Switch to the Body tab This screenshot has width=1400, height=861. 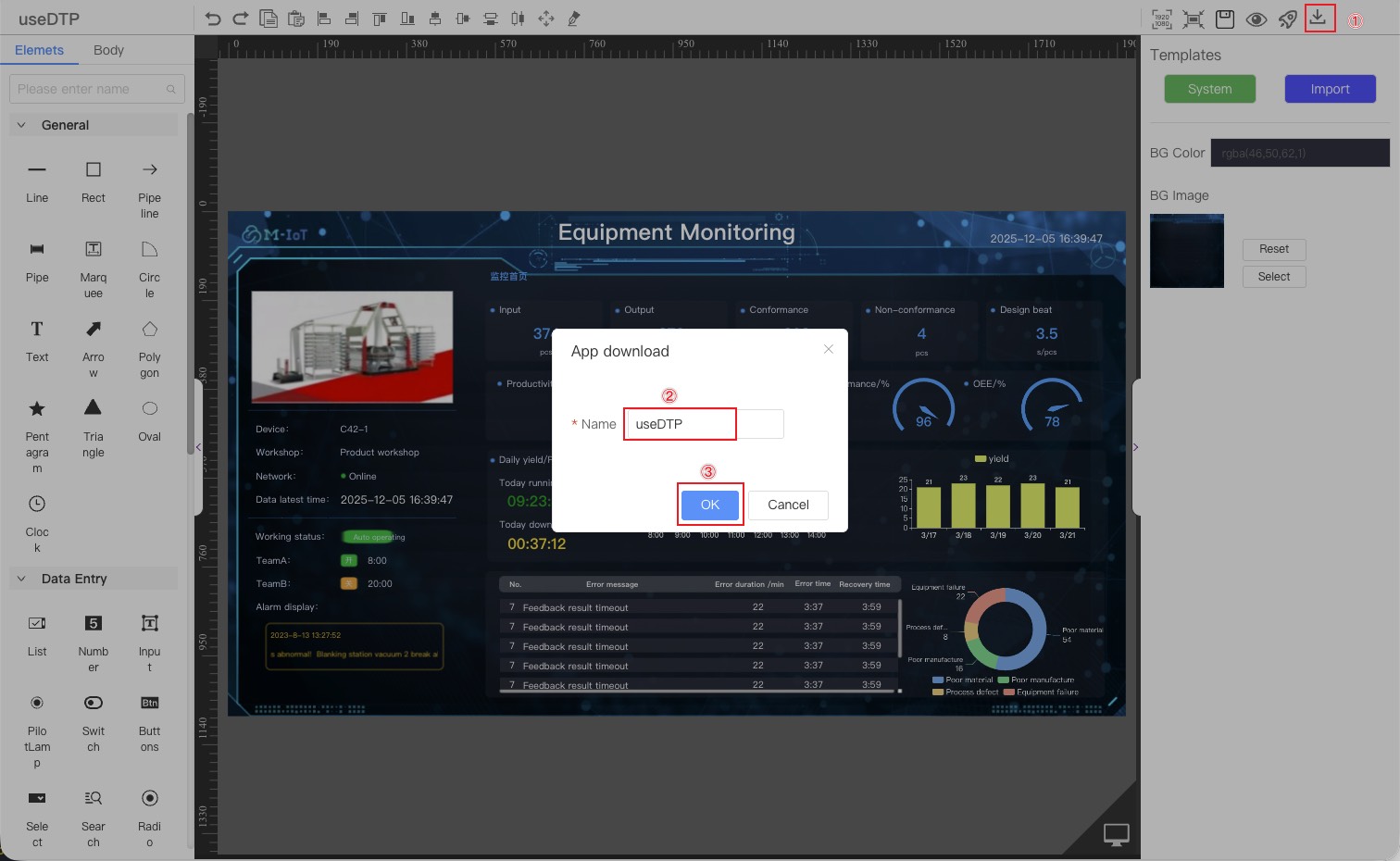pyautogui.click(x=108, y=50)
